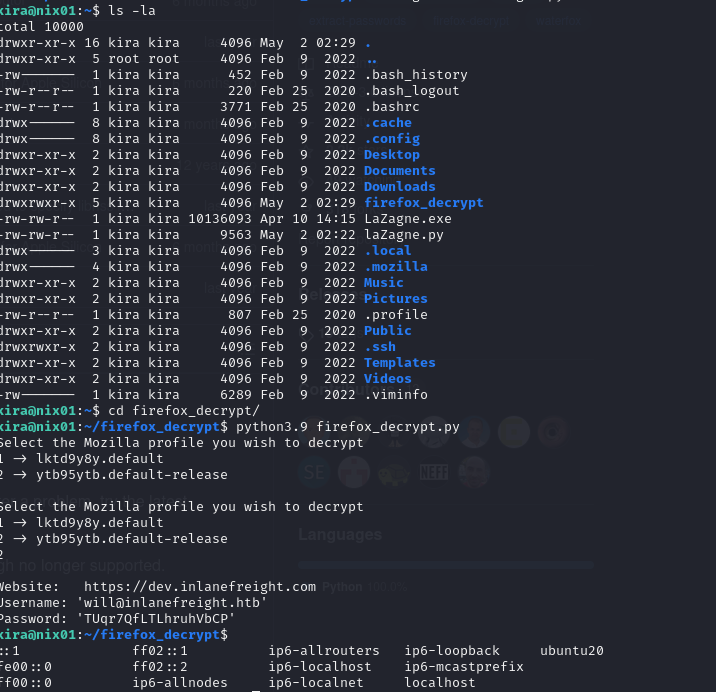The image size is (716, 692).
Task: Click the terminal prompt at the last firefox_decrypt line
Action: [114, 634]
